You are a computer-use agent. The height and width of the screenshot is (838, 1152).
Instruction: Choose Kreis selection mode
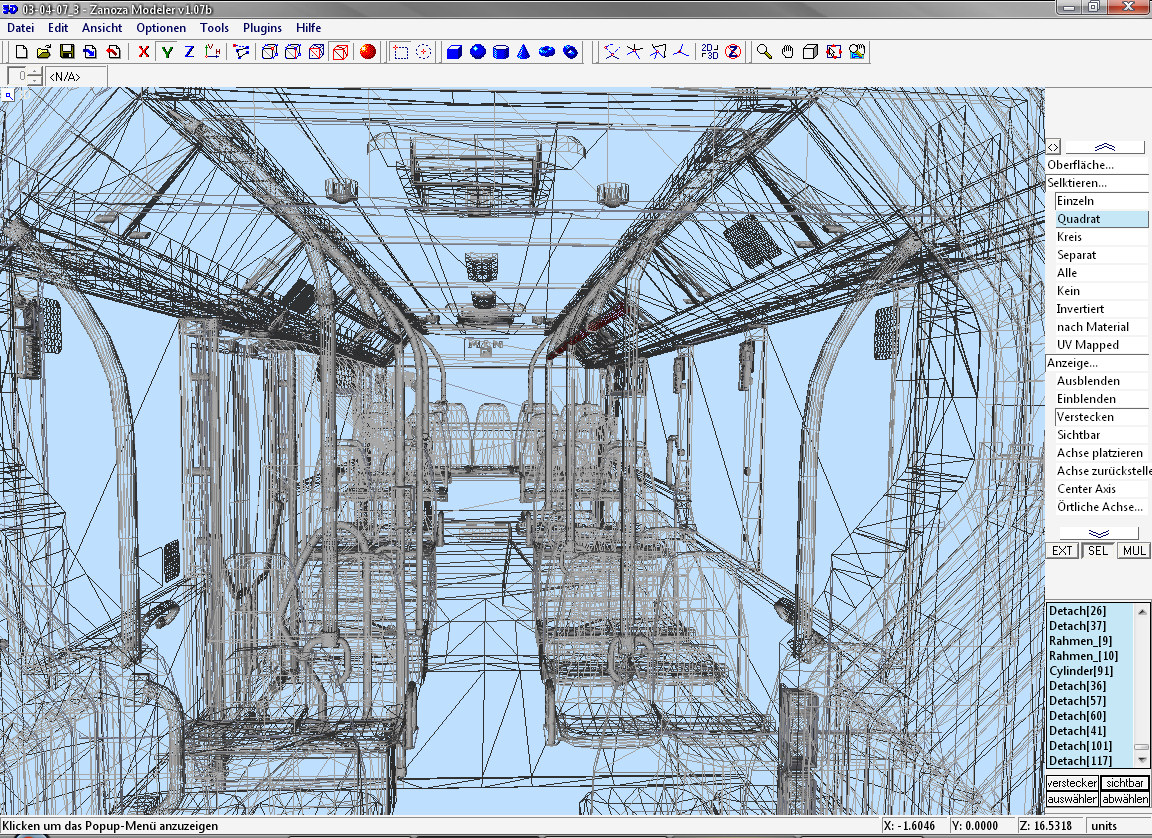[1101, 236]
